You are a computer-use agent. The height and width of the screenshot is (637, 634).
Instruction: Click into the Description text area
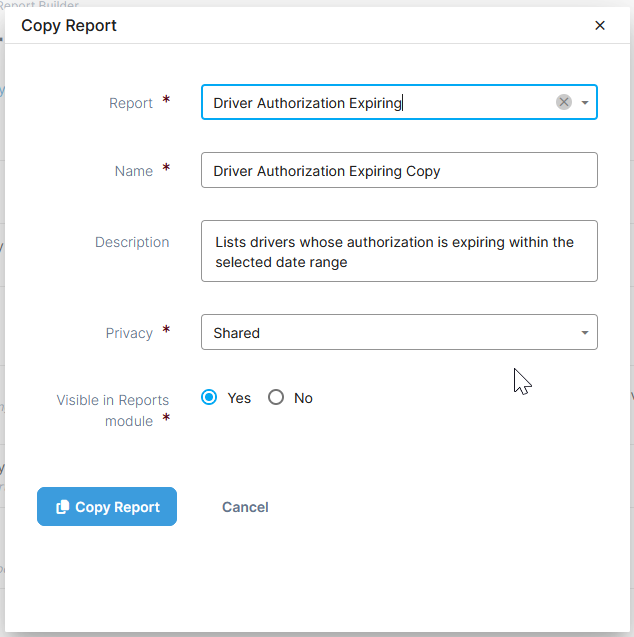click(398, 251)
